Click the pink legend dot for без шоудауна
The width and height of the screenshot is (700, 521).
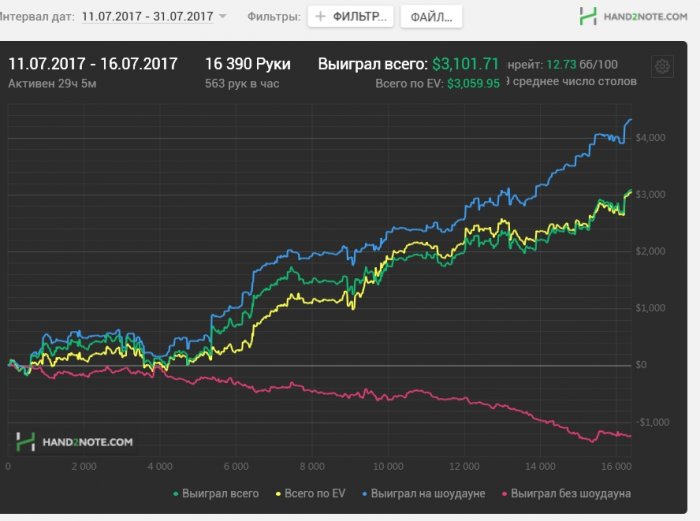coord(504,494)
